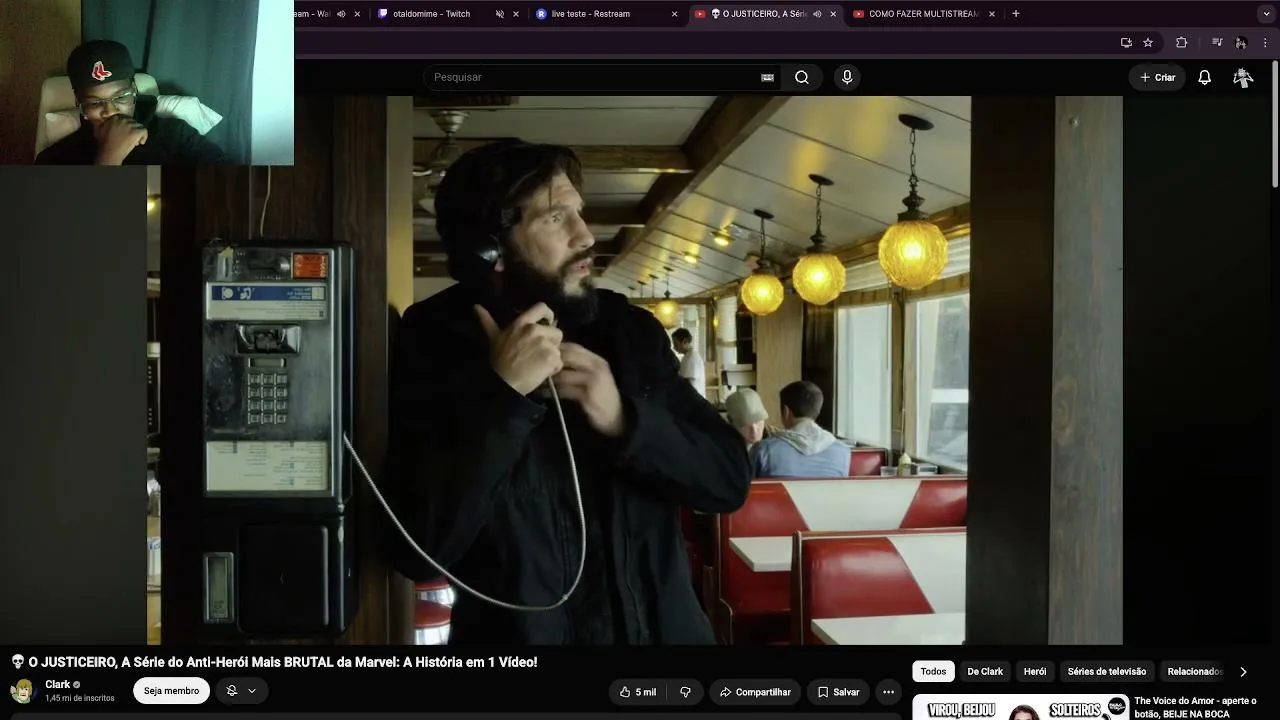Select the Séries de televisão chip
The height and width of the screenshot is (720, 1280).
(1107, 672)
